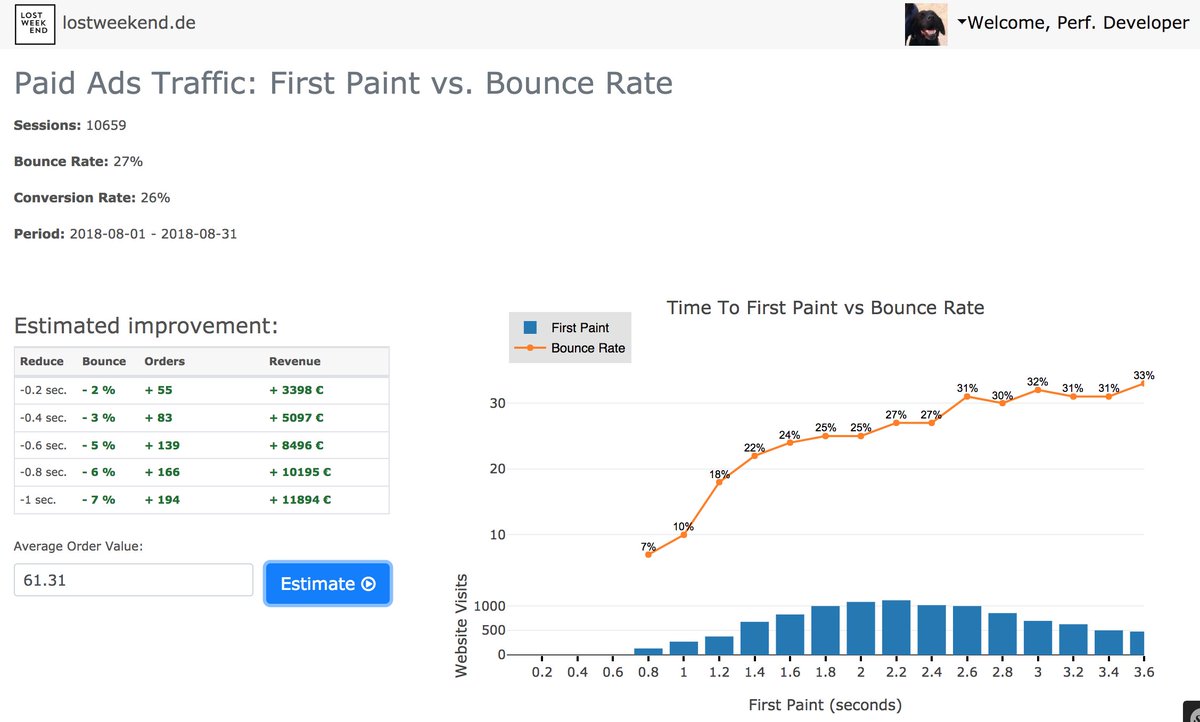Screen dimensions: 1200x722
Task: Click the + 8496 € revenue cell
Action: pyautogui.click(x=296, y=445)
